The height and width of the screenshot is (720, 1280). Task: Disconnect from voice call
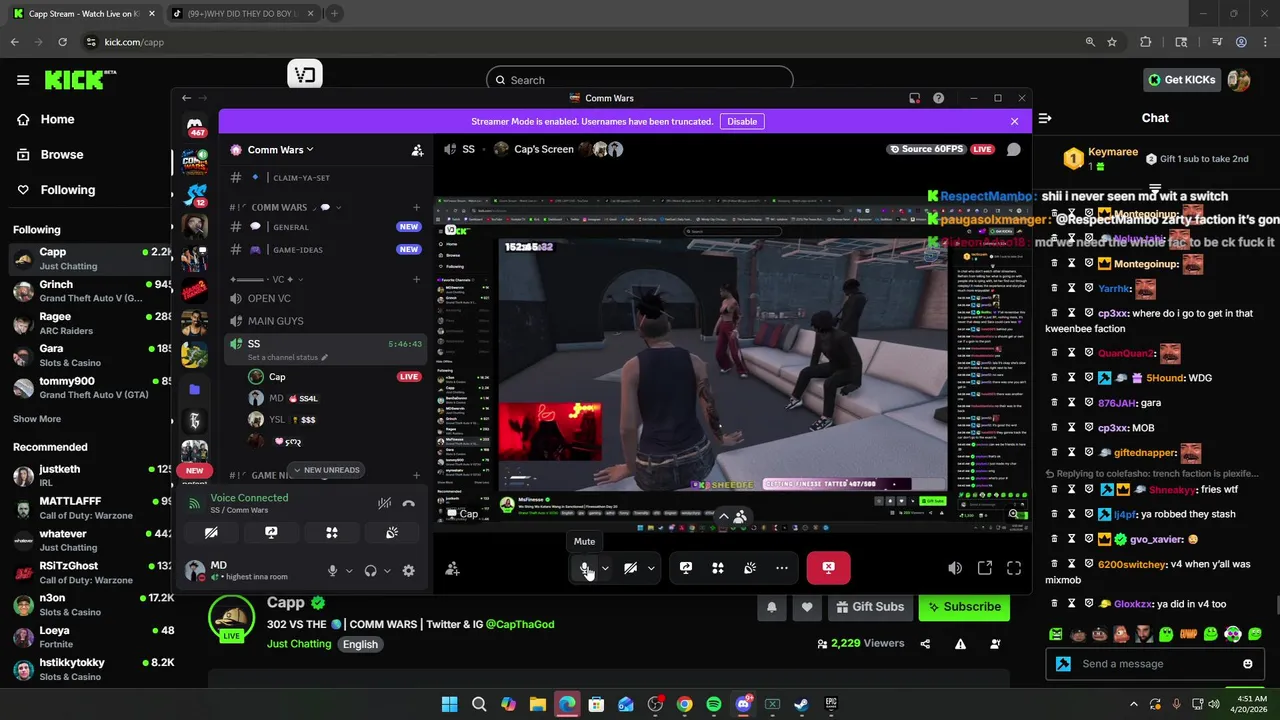pyautogui.click(x=408, y=504)
